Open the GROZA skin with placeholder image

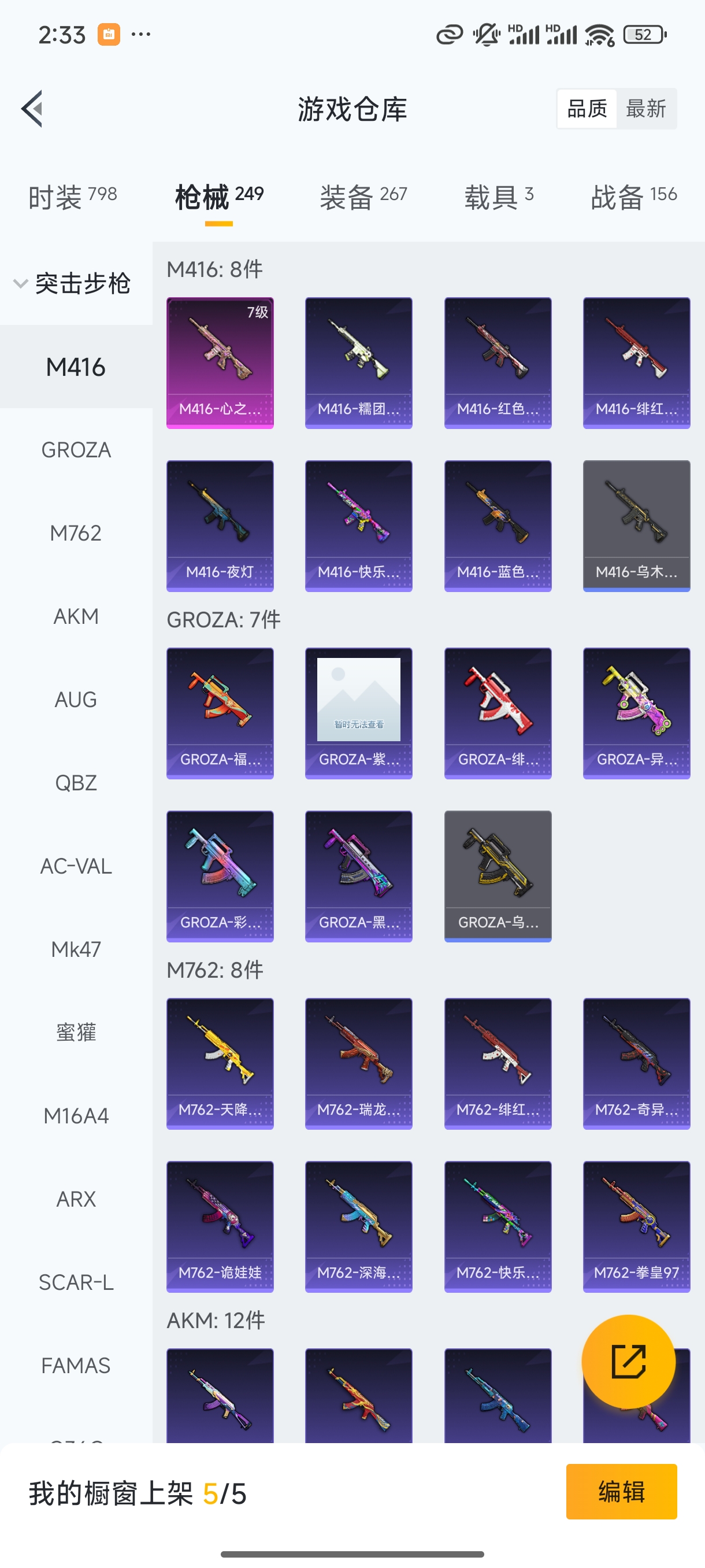359,713
